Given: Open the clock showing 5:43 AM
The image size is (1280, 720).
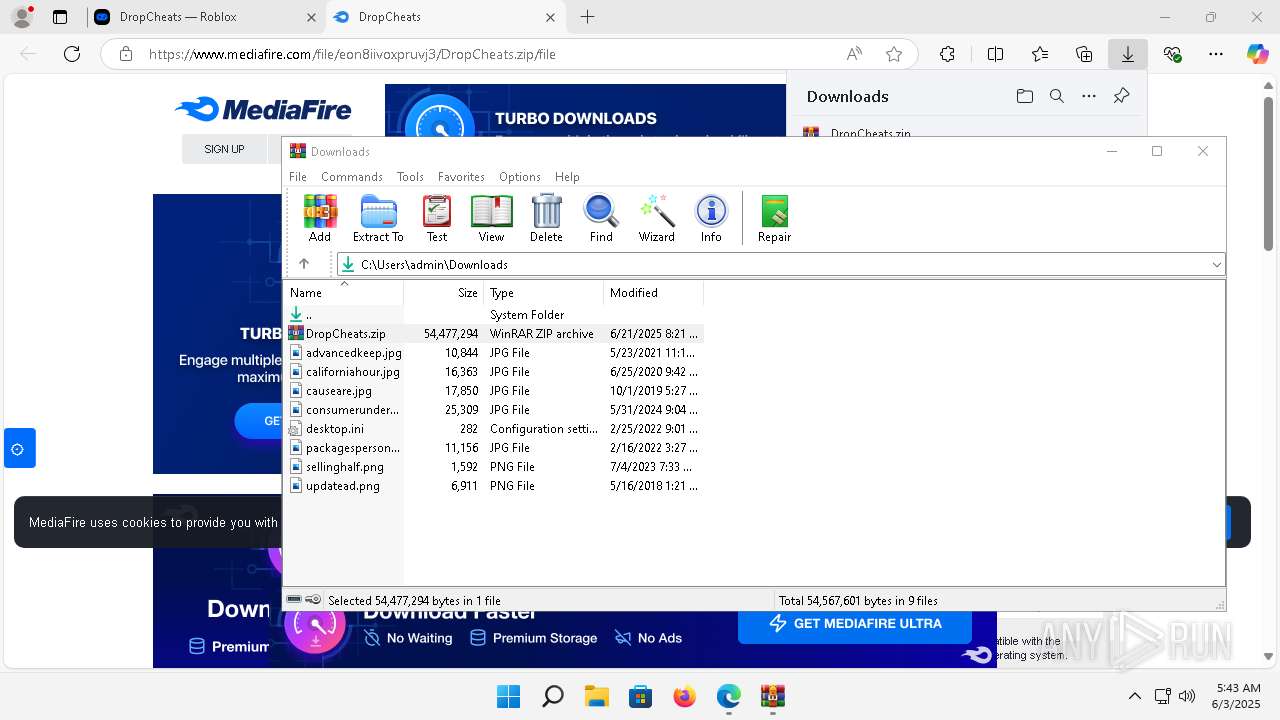Looking at the screenshot, I should pos(1238,696).
